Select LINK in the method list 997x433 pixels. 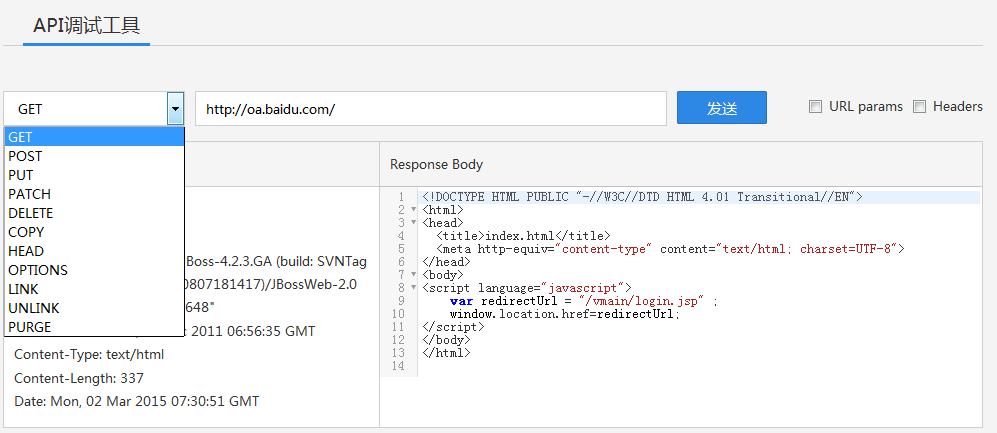coord(95,289)
